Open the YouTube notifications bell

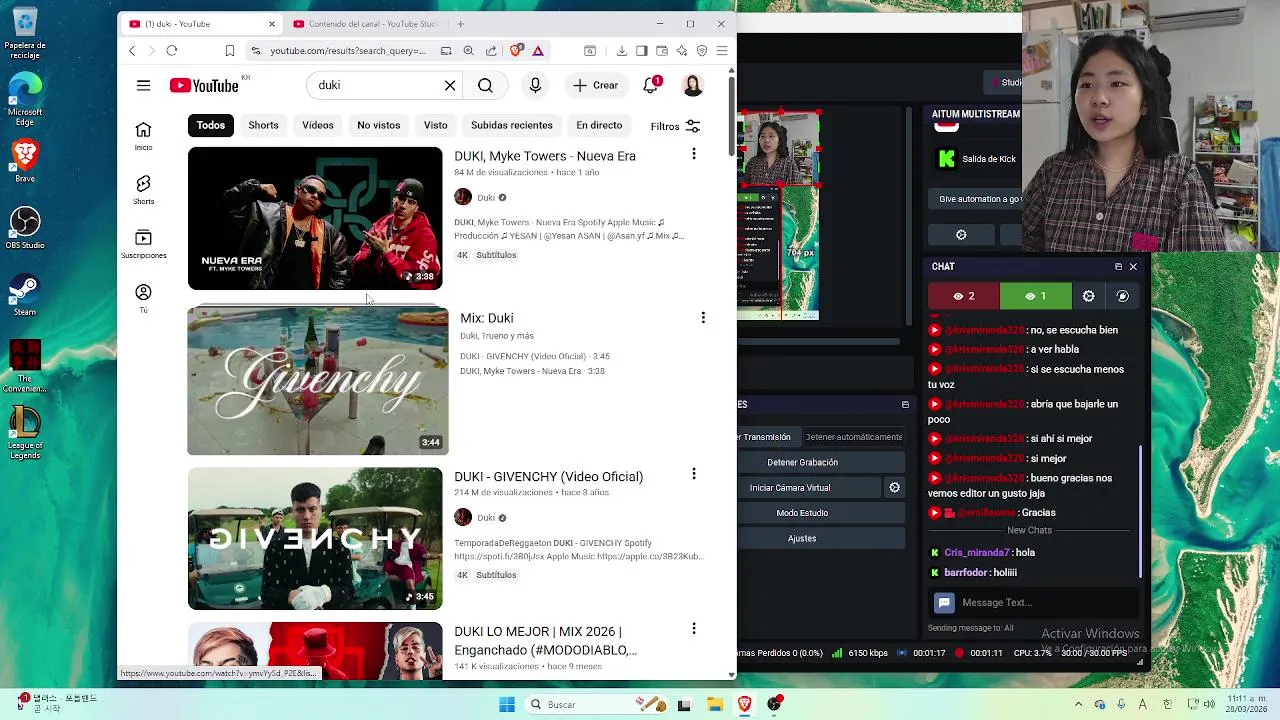coord(651,86)
